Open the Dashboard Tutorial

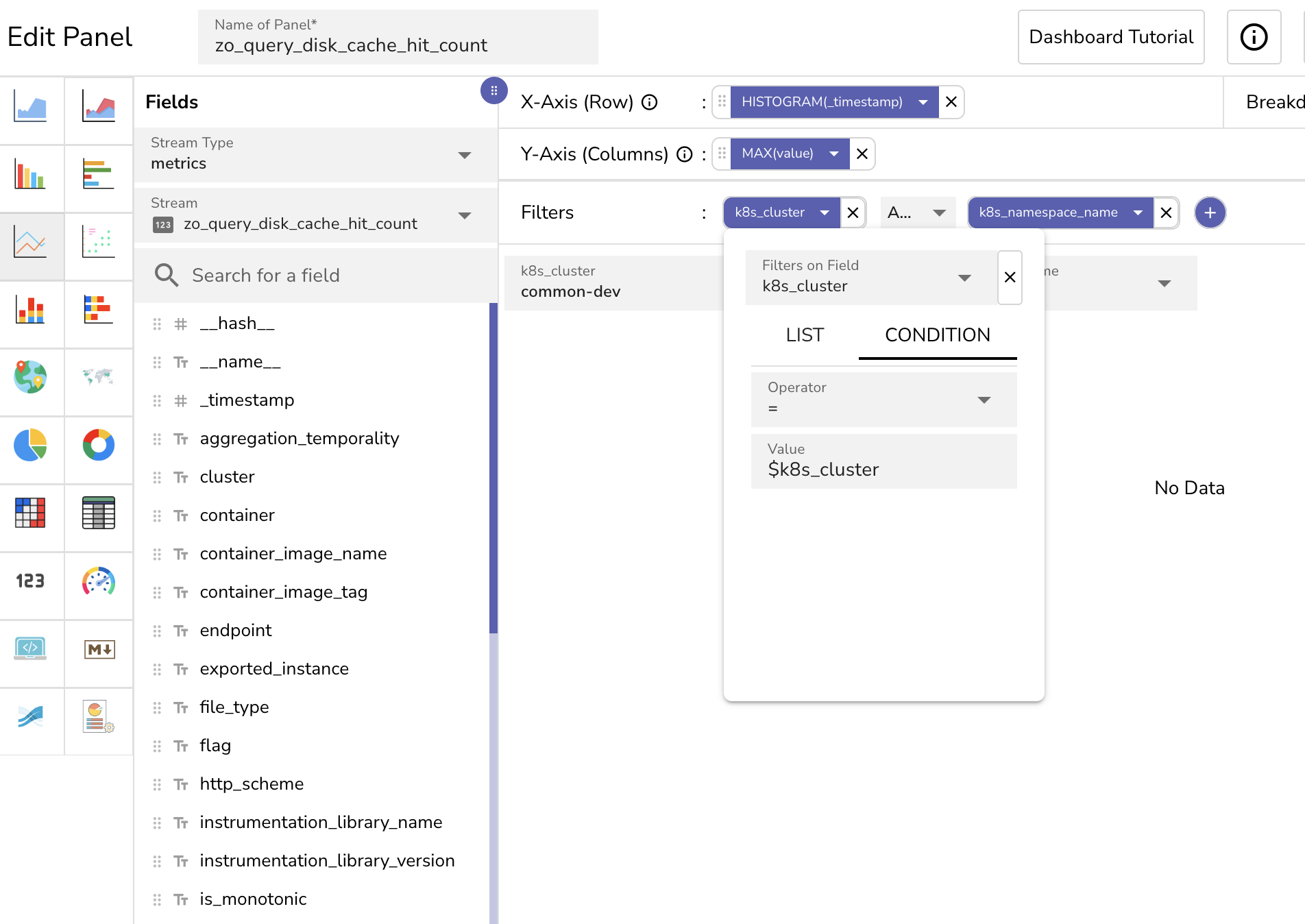tap(1110, 37)
